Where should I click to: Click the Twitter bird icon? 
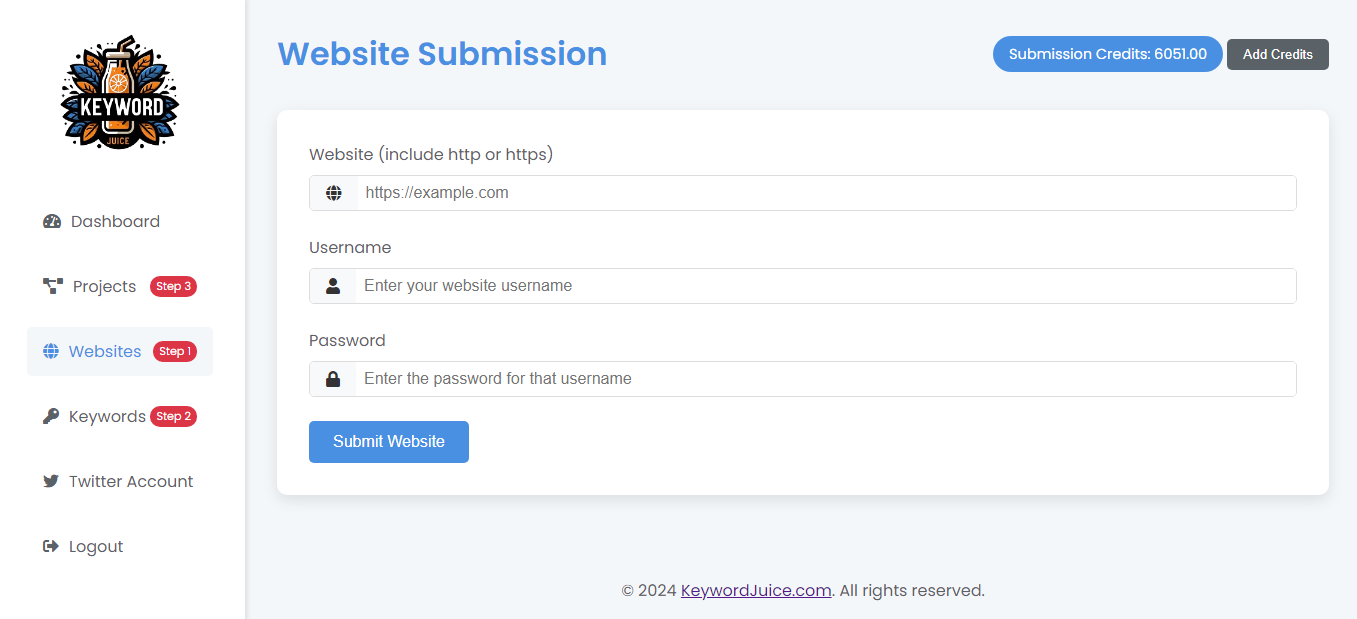[51, 481]
